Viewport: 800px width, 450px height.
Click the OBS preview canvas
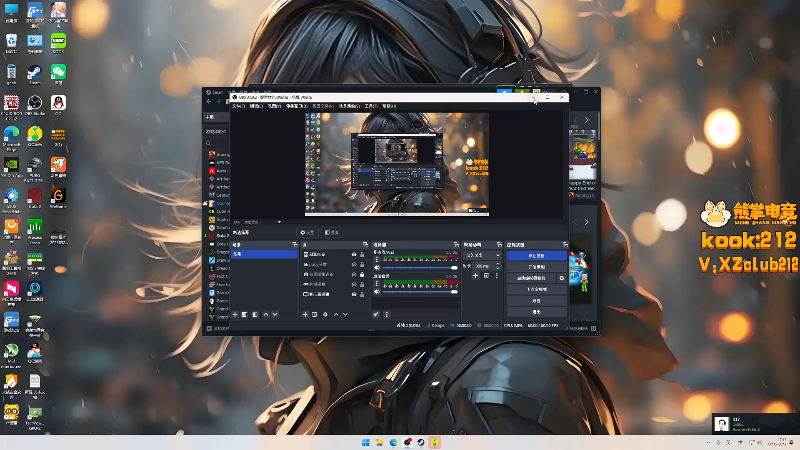(x=397, y=164)
